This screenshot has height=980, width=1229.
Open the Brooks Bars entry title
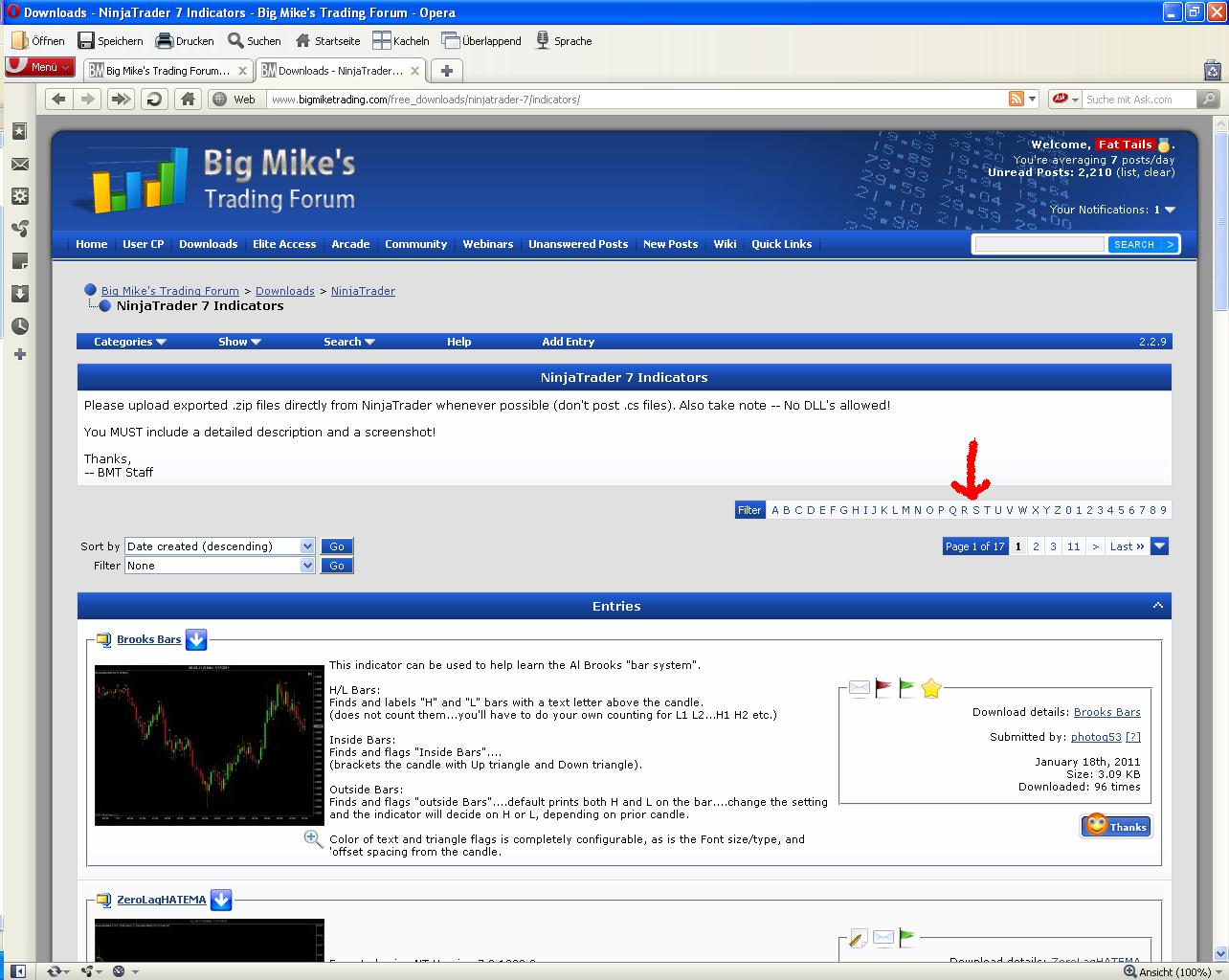149,639
